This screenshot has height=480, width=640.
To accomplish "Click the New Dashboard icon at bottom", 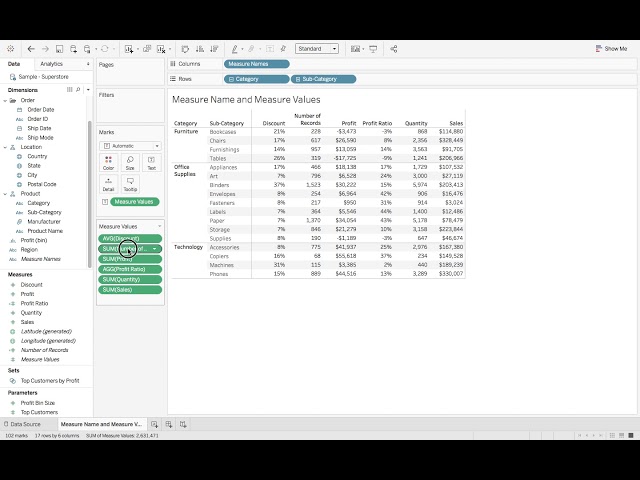I will pos(169,424).
